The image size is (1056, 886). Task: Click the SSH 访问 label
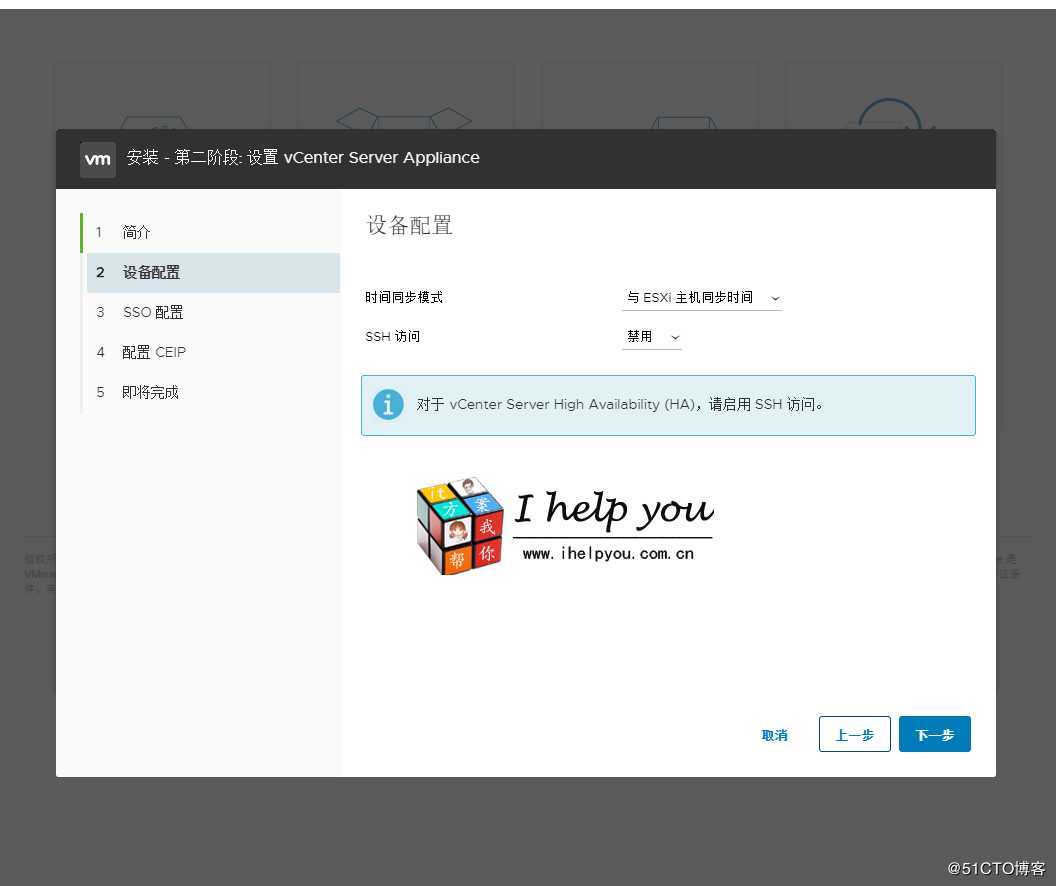[x=393, y=336]
